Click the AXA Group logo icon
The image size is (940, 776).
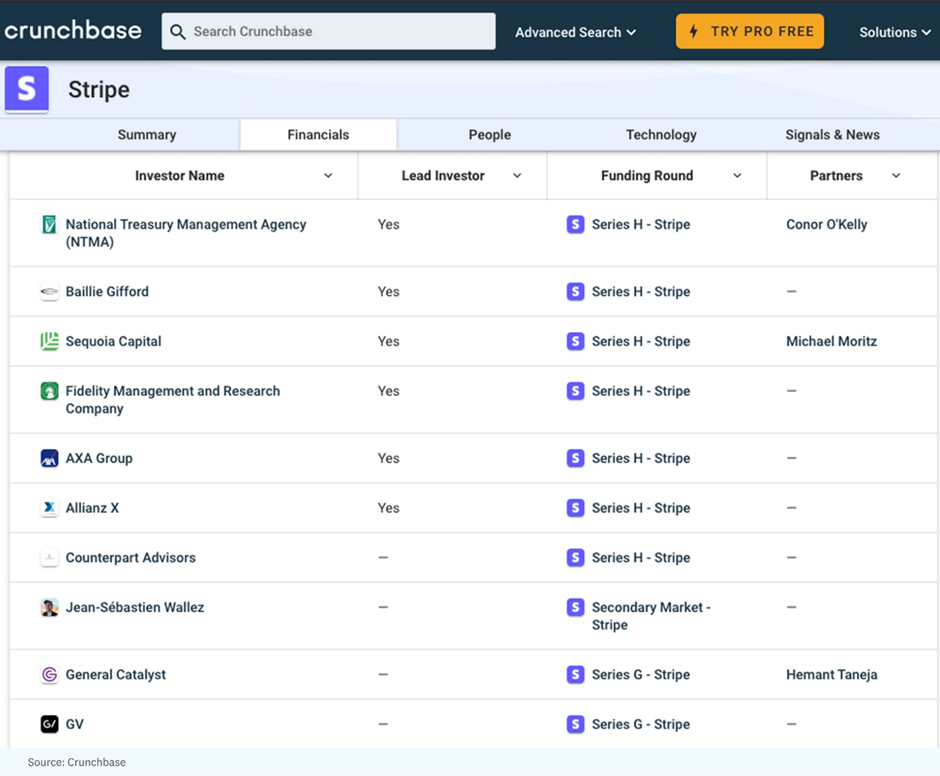click(x=49, y=458)
